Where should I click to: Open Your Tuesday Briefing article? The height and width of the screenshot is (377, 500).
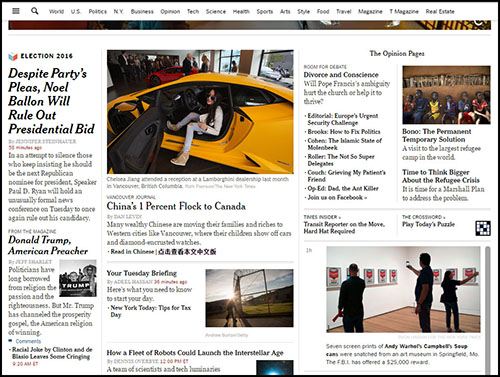[142, 273]
